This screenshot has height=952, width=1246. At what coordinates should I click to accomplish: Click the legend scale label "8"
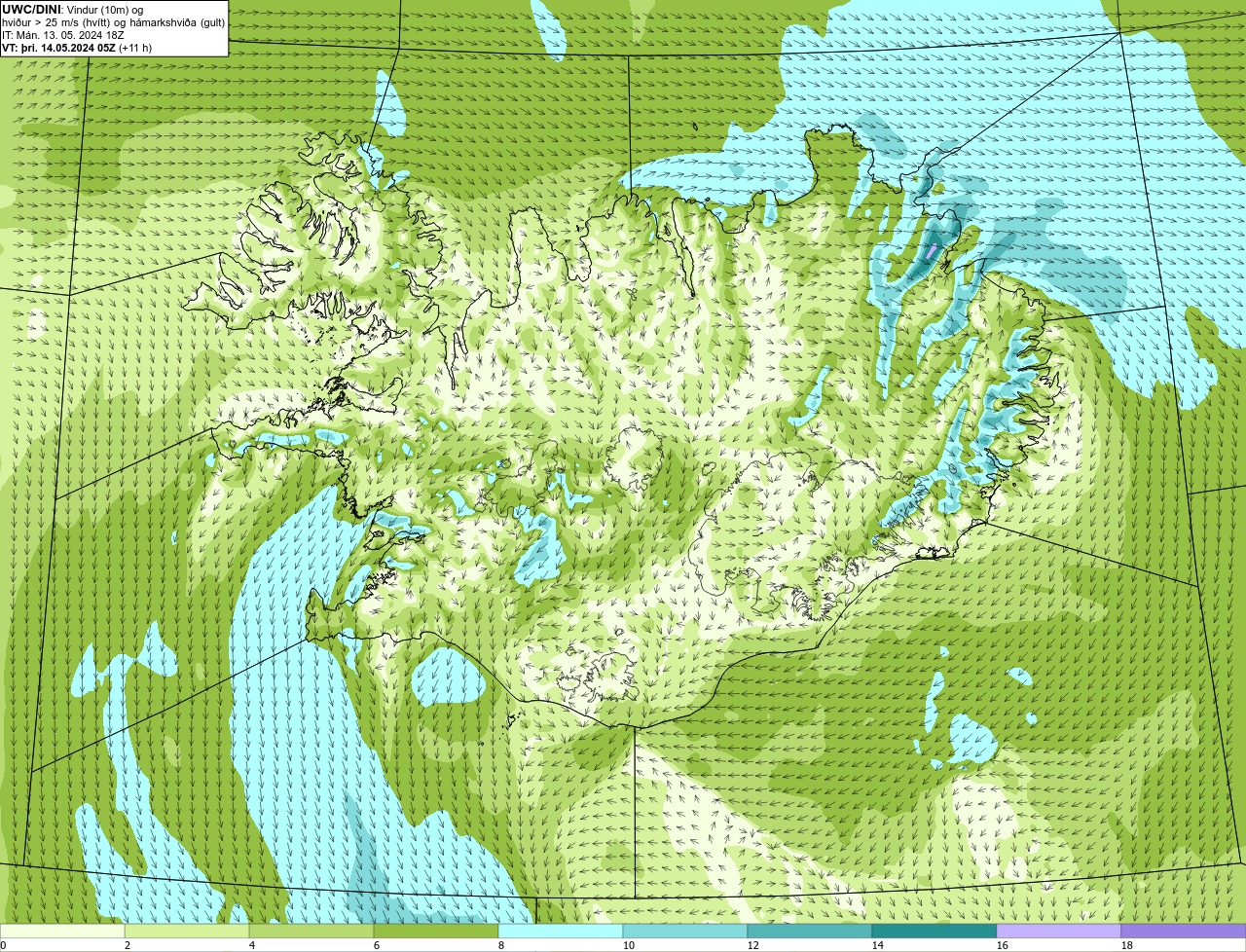501,945
